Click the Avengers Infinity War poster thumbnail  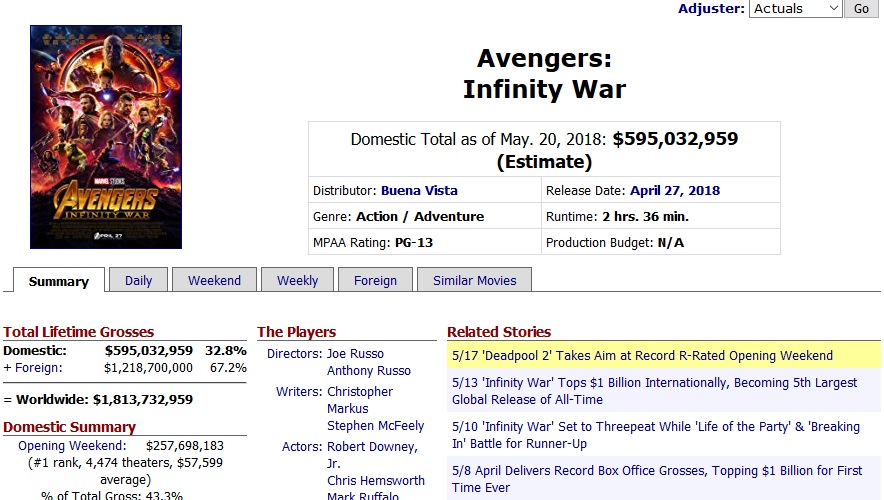106,136
